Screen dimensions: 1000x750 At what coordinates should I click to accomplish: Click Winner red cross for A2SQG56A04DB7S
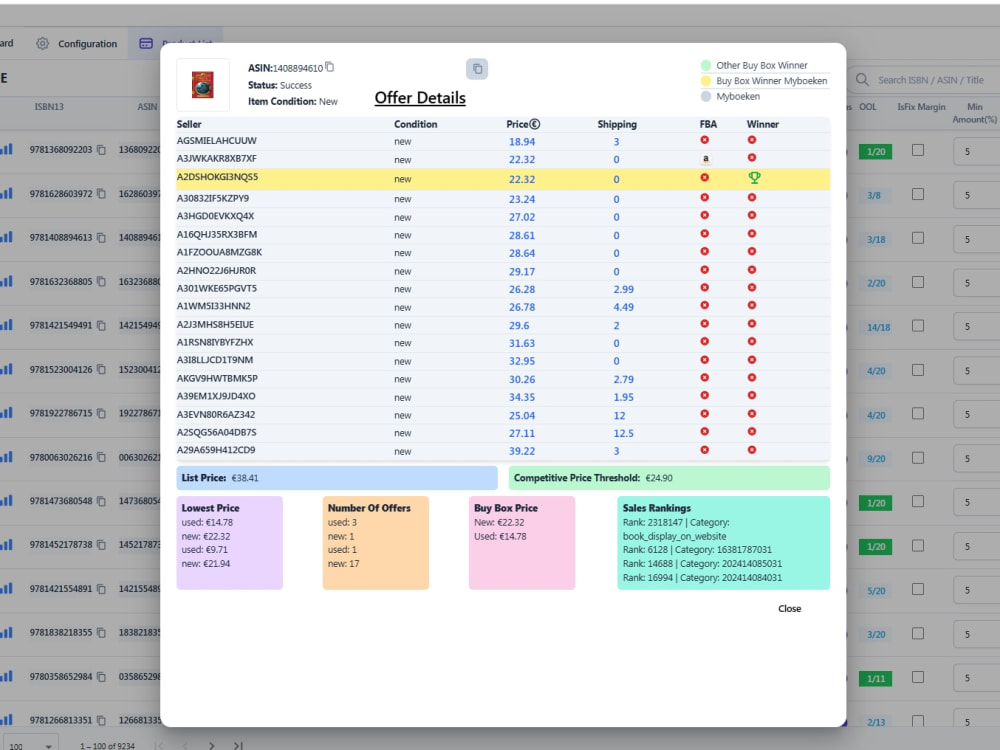752,432
